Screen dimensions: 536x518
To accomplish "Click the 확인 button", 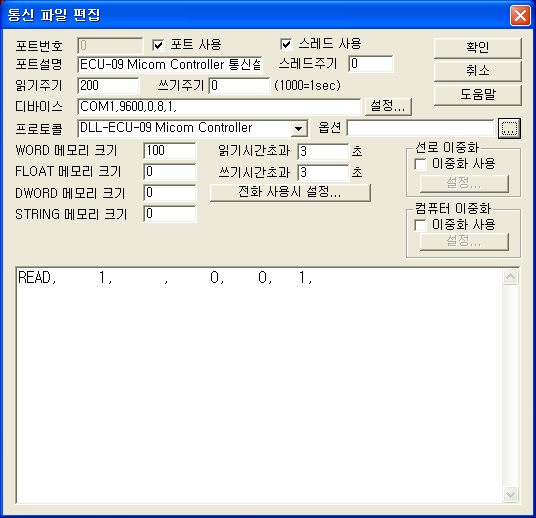I will click(x=478, y=48).
